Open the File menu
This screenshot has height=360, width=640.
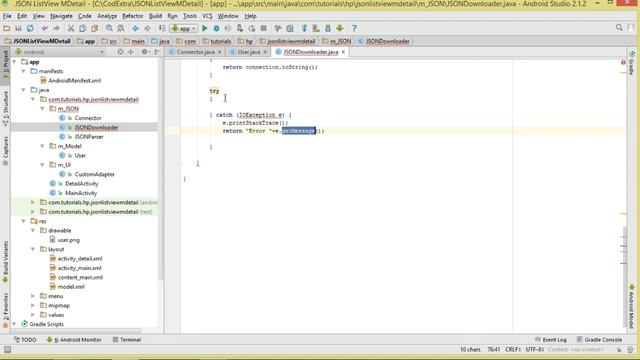(x=7, y=16)
